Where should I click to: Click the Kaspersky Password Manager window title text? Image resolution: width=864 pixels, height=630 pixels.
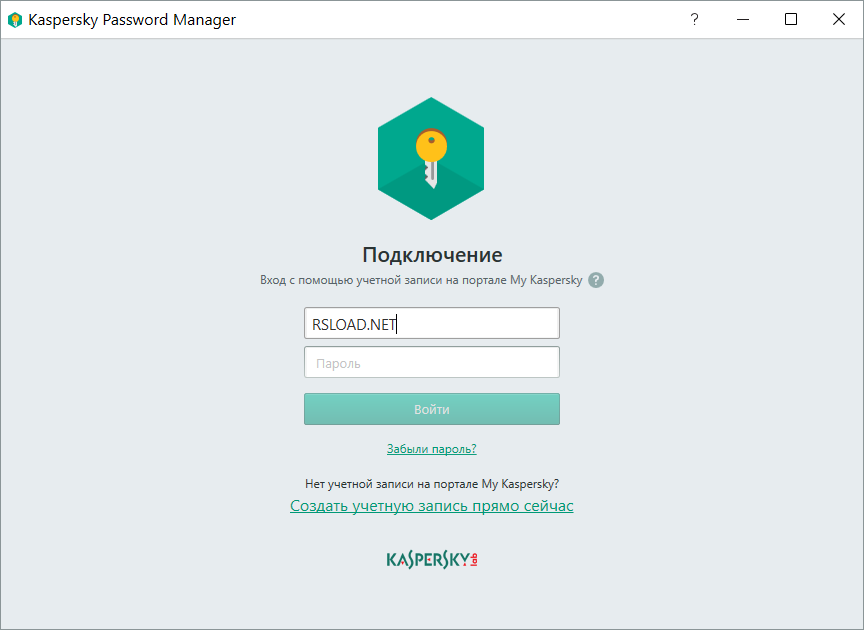click(x=132, y=20)
